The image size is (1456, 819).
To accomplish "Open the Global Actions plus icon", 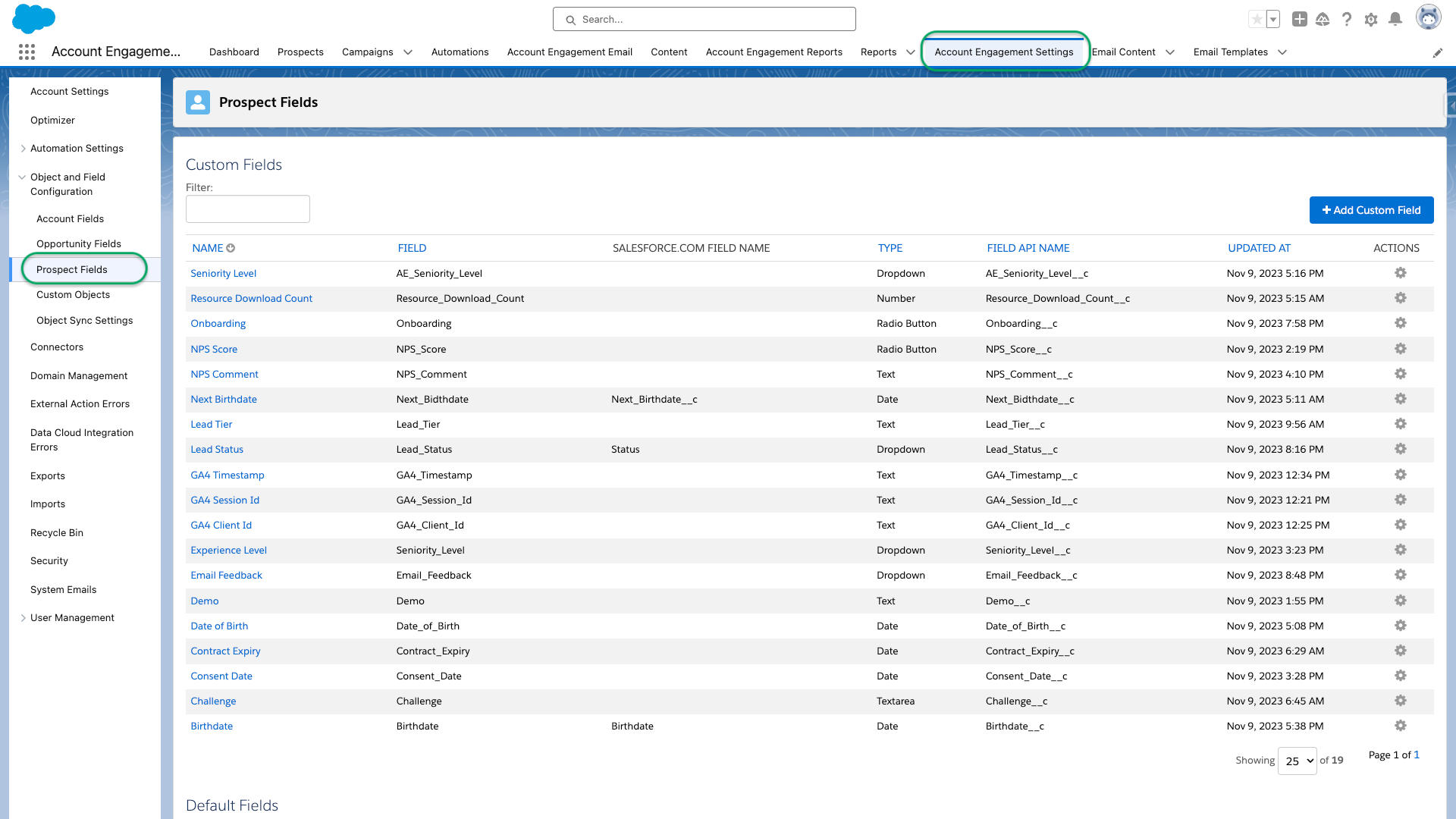I will [x=1300, y=20].
